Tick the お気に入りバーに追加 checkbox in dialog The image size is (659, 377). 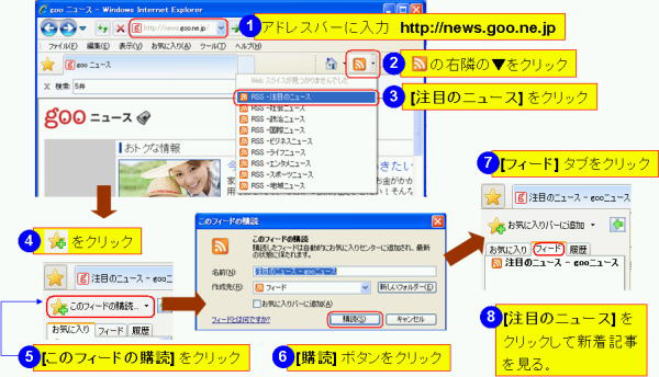click(256, 303)
